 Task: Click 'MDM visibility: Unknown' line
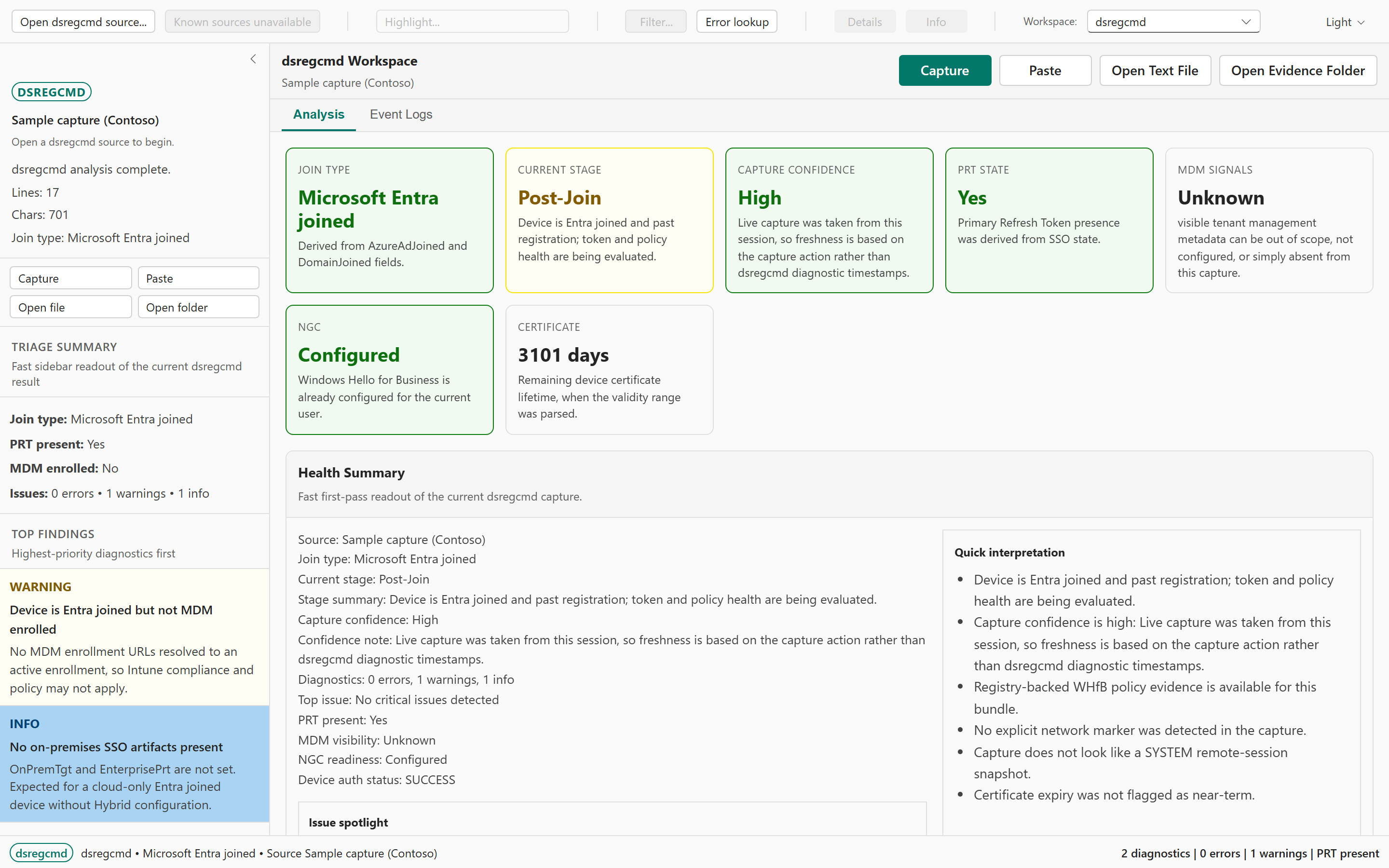point(367,740)
